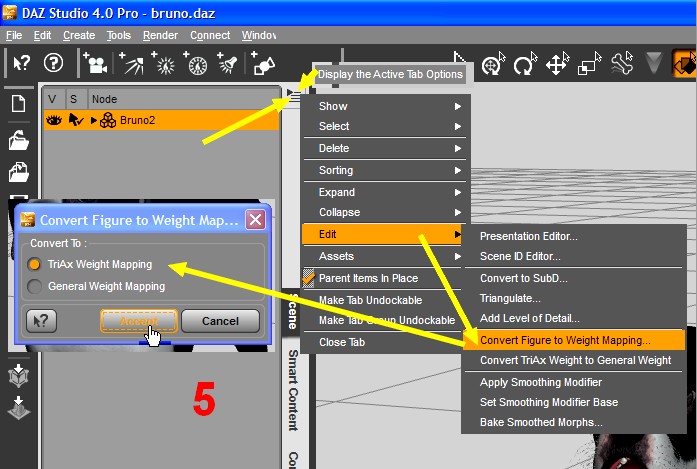The height and width of the screenshot is (469, 697).
Task: Open the File menu
Action: point(14,35)
